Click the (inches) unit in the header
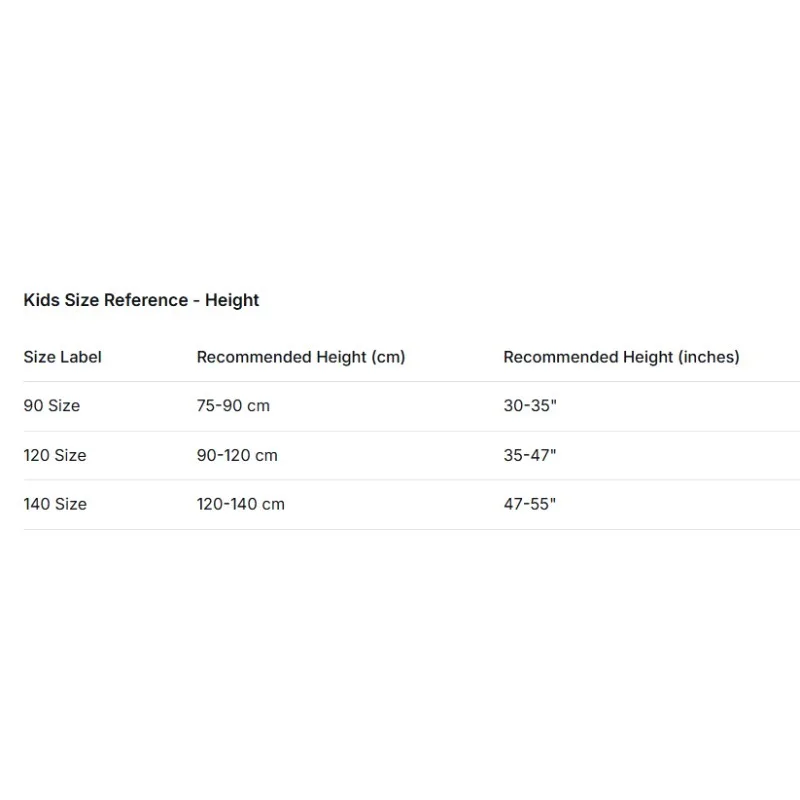 pos(709,357)
